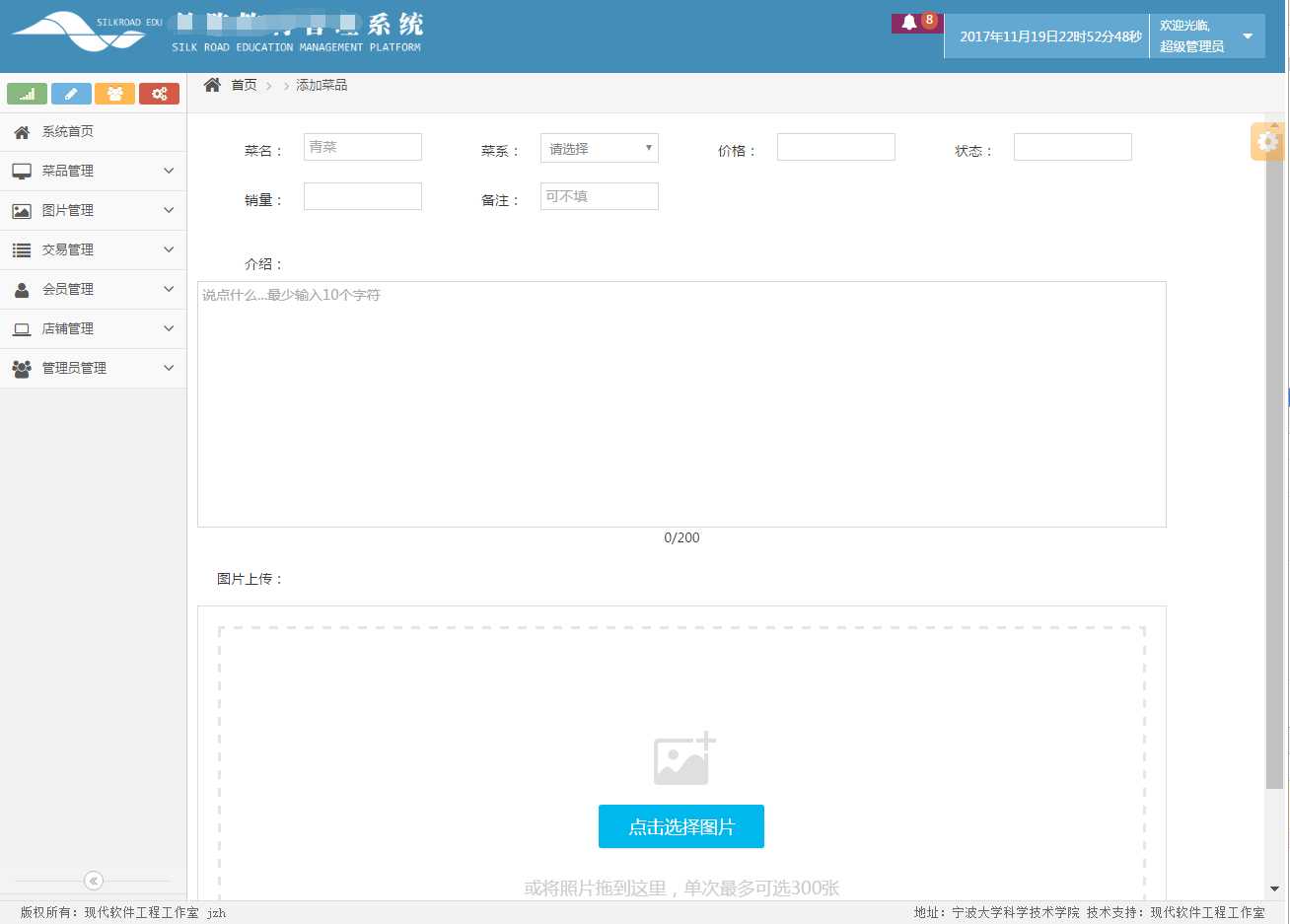This screenshot has width=1290, height=924.
Task: Click the green chart shortcut button
Action: pyautogui.click(x=28, y=94)
